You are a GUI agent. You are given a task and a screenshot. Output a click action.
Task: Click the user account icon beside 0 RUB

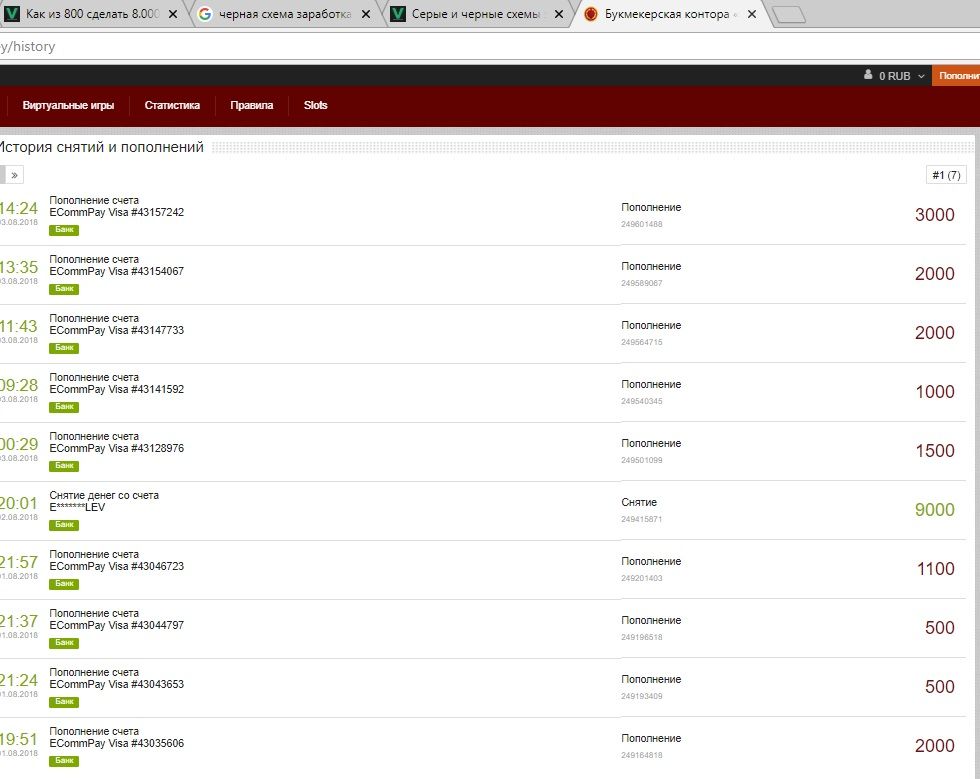(868, 76)
